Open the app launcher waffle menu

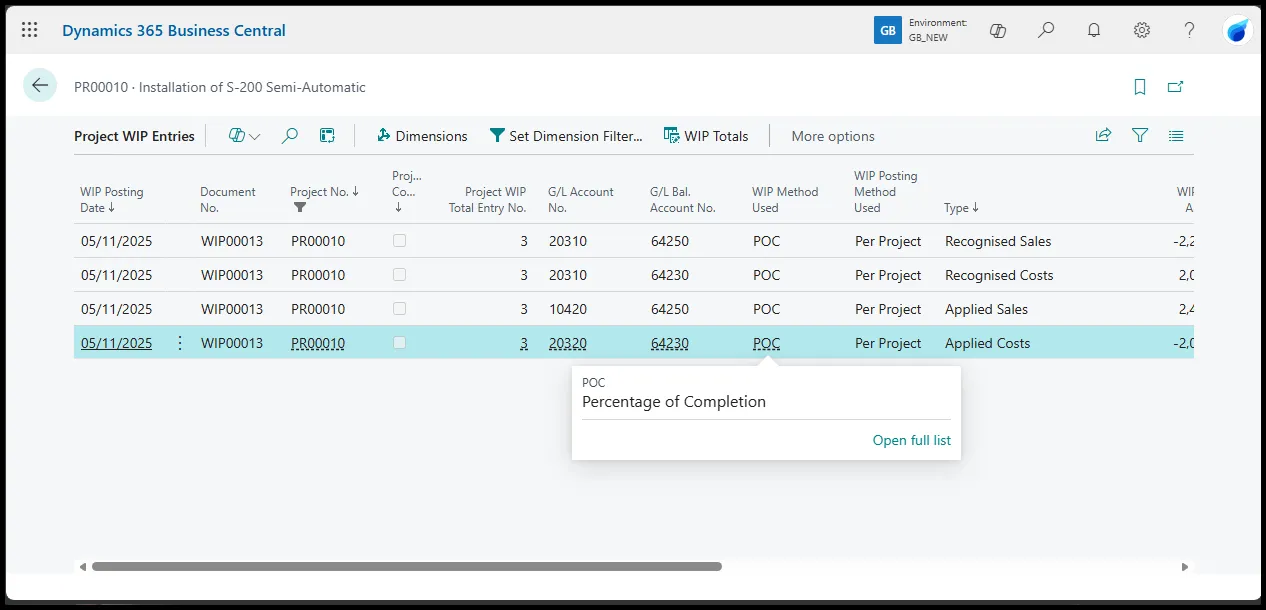[x=30, y=30]
